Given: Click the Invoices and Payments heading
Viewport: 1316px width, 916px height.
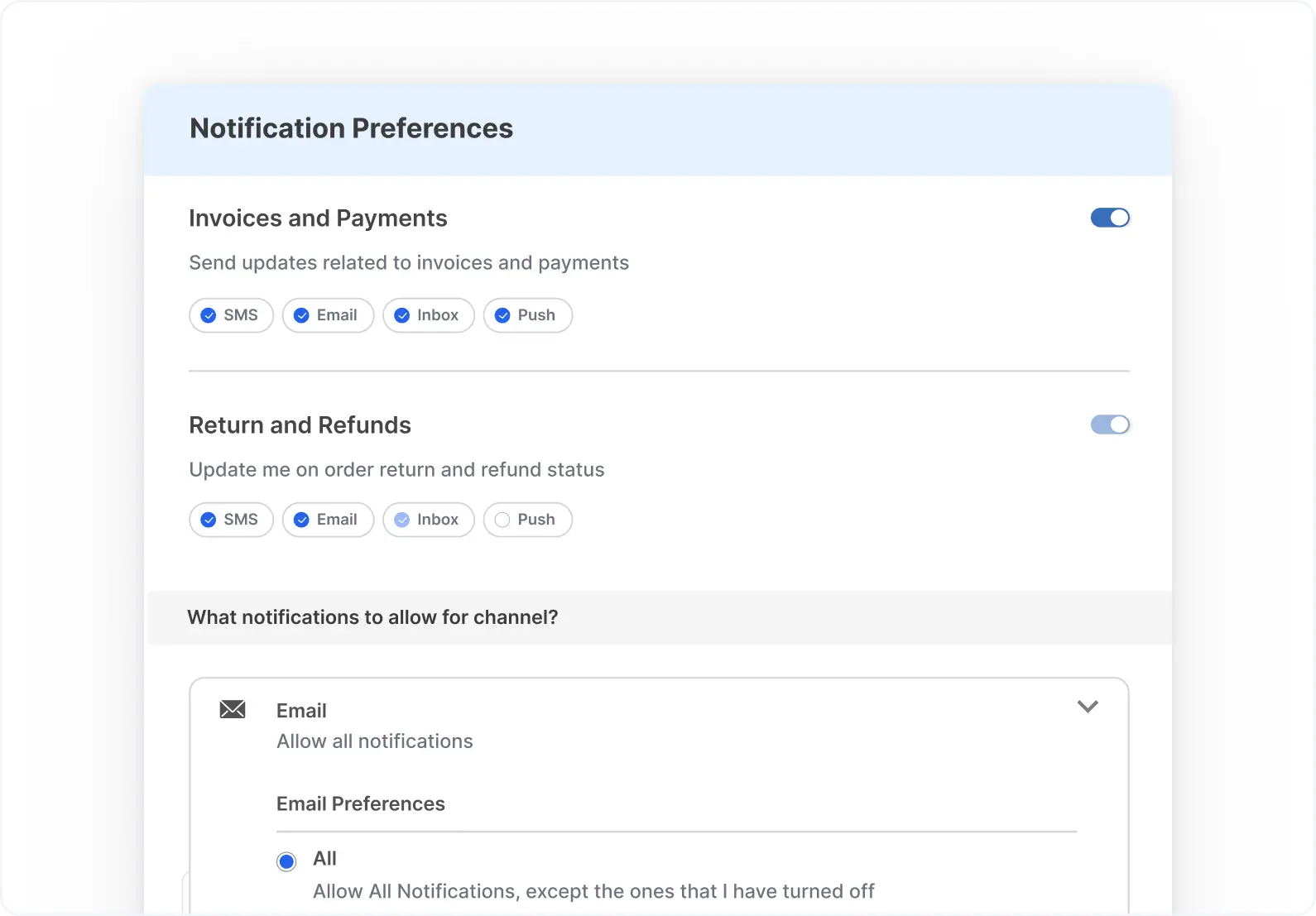Looking at the screenshot, I should coord(318,218).
